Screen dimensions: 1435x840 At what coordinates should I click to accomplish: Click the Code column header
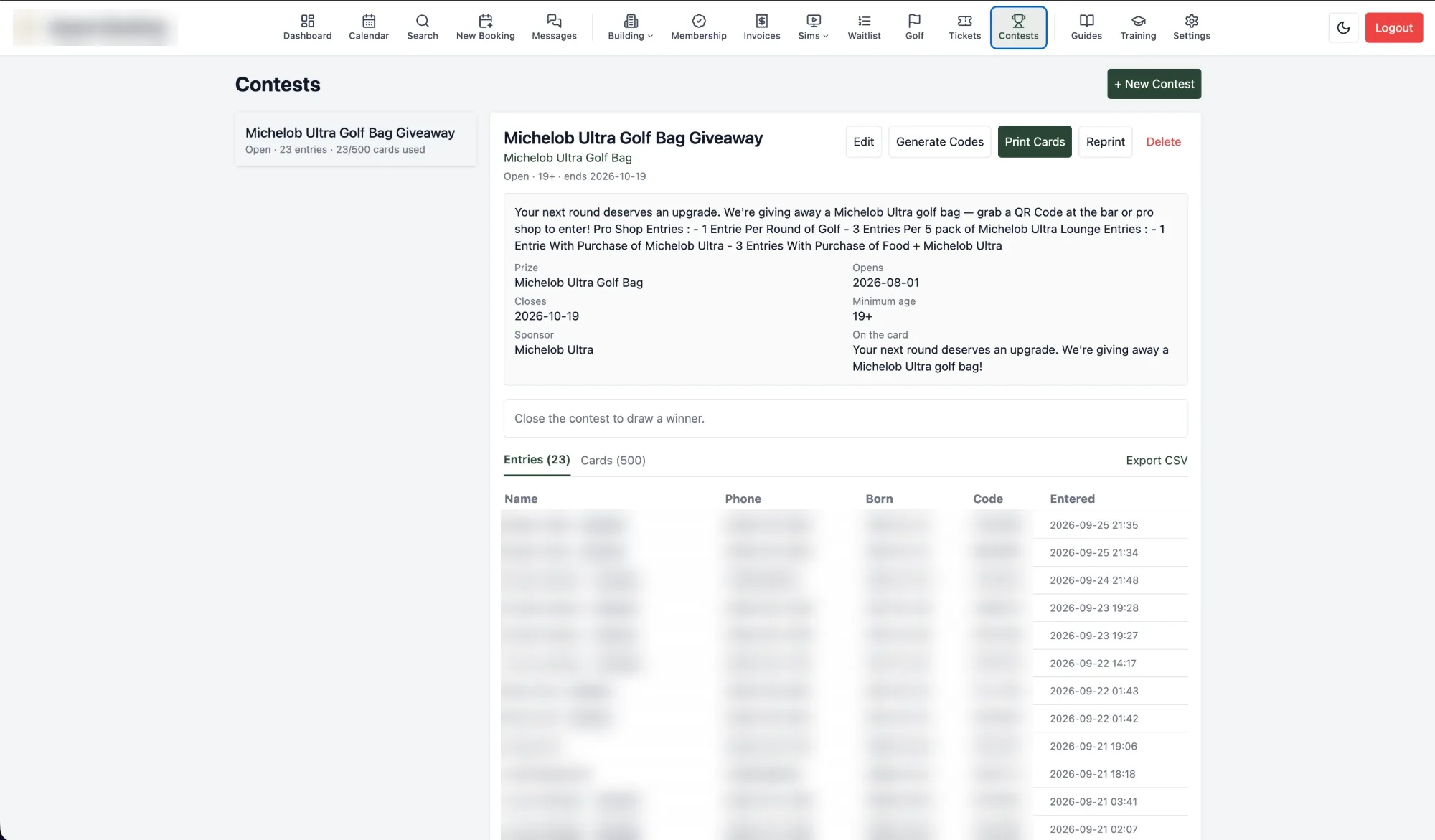pyautogui.click(x=987, y=499)
